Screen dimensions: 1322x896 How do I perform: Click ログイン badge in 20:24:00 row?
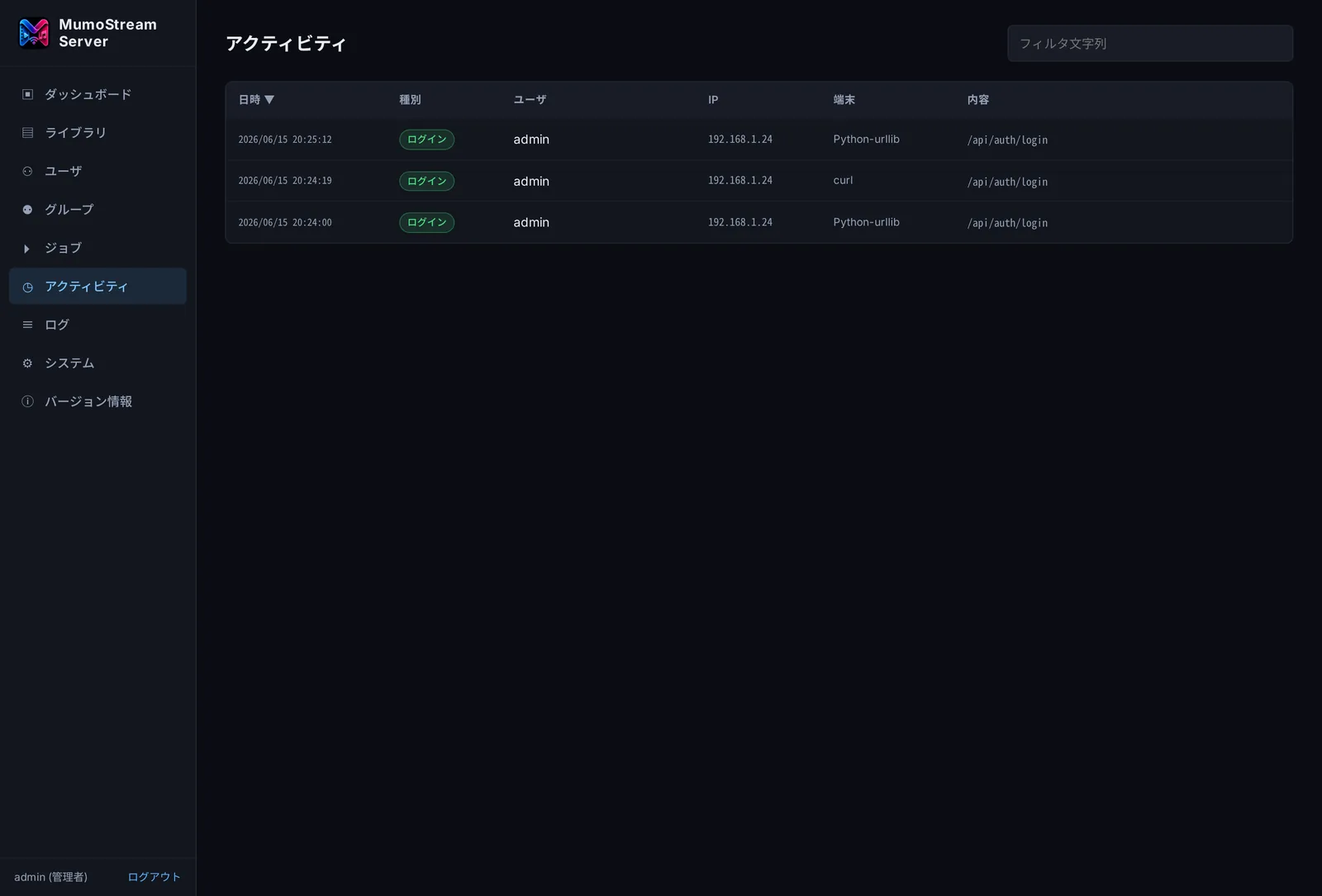(427, 222)
